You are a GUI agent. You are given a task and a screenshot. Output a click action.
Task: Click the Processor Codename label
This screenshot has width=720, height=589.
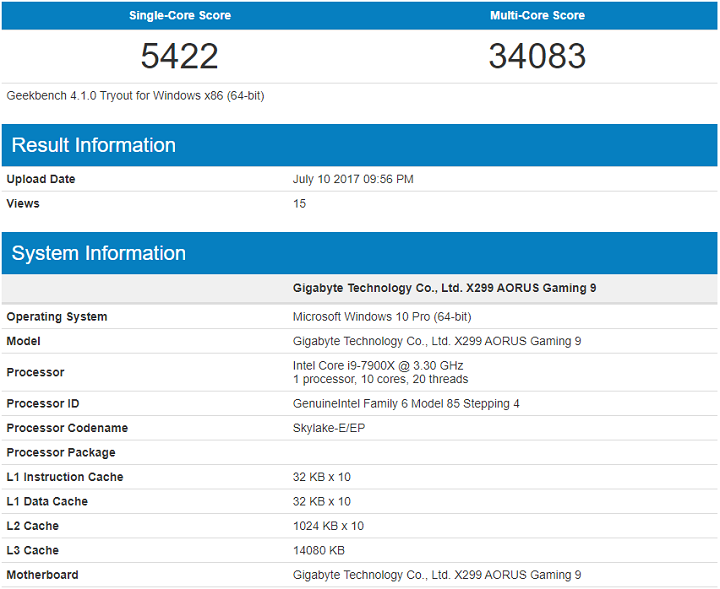pos(67,428)
